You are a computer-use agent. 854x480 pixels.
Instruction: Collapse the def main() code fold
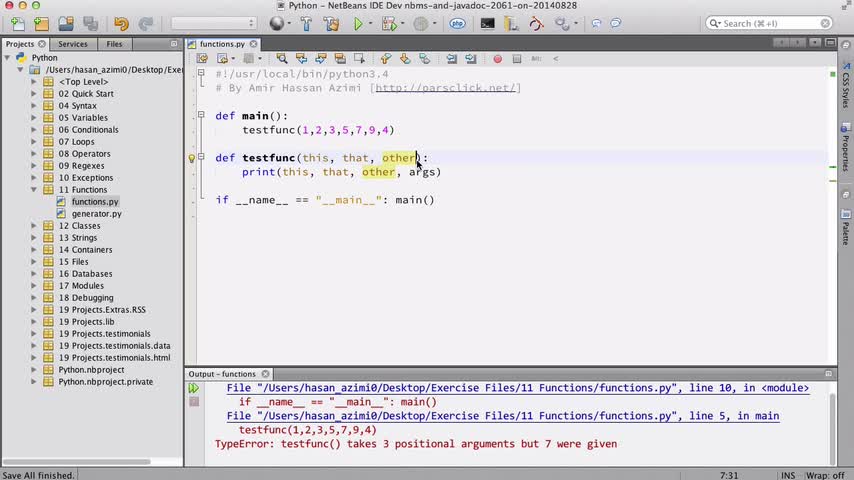(x=201, y=115)
